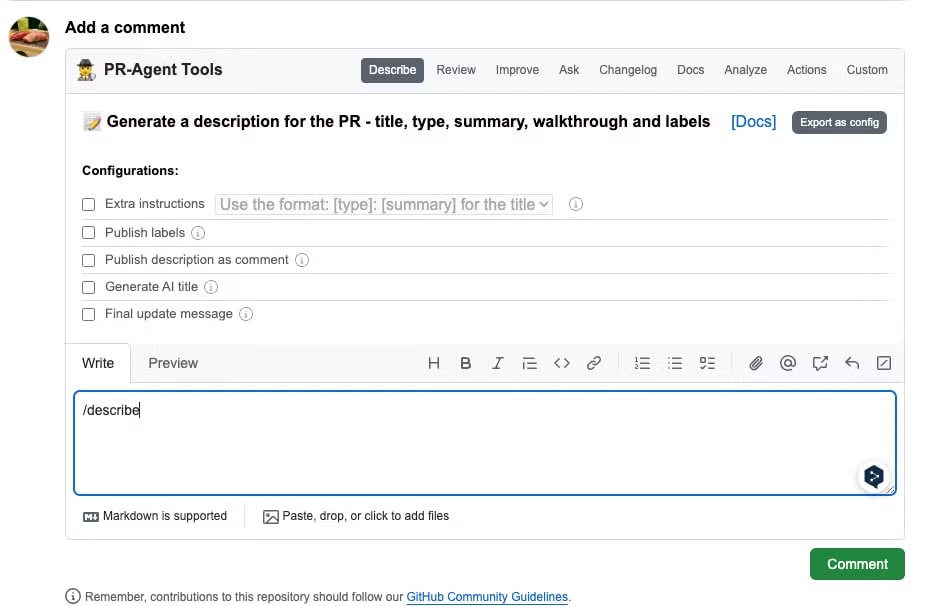
Task: Insert code with the angle brackets icon
Action: [562, 363]
